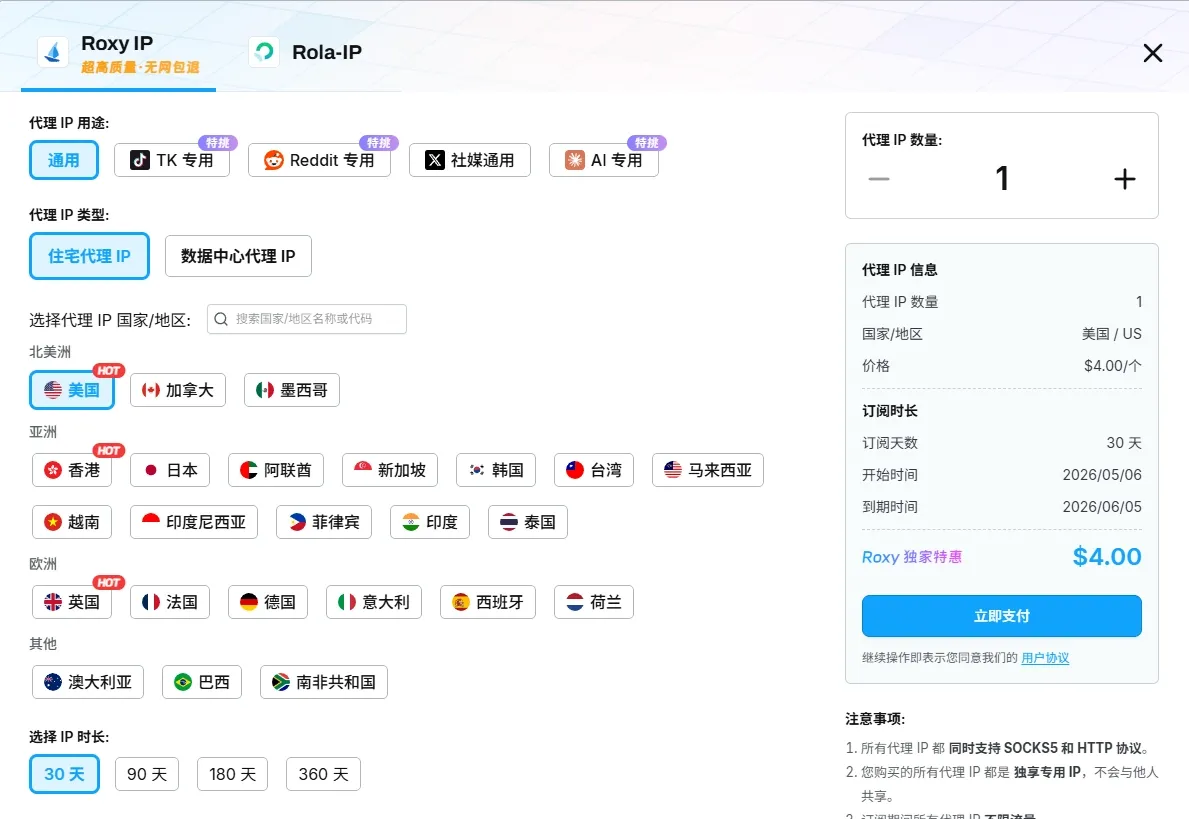The width and height of the screenshot is (1189, 819).
Task: Select 法国 country flag option
Action: [170, 602]
